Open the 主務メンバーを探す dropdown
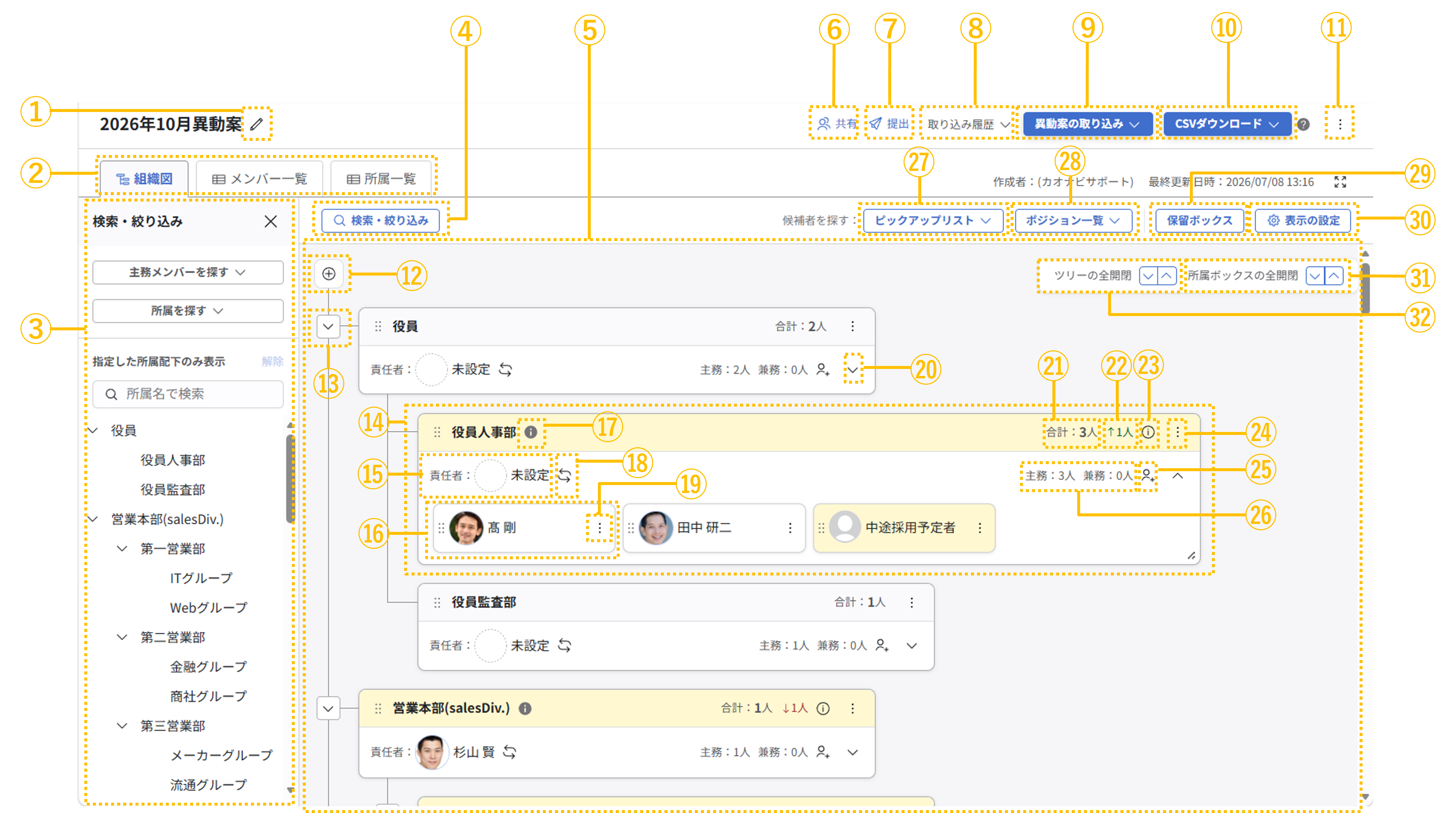This screenshot has height=813, width=1456. pyautogui.click(x=188, y=272)
